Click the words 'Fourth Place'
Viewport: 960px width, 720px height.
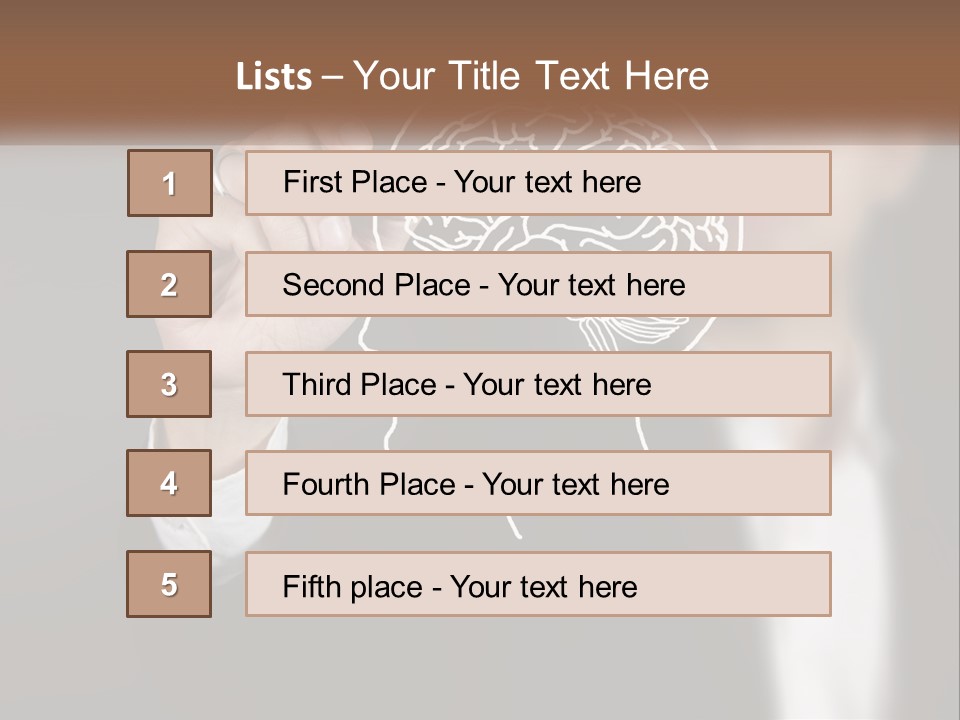(x=369, y=484)
